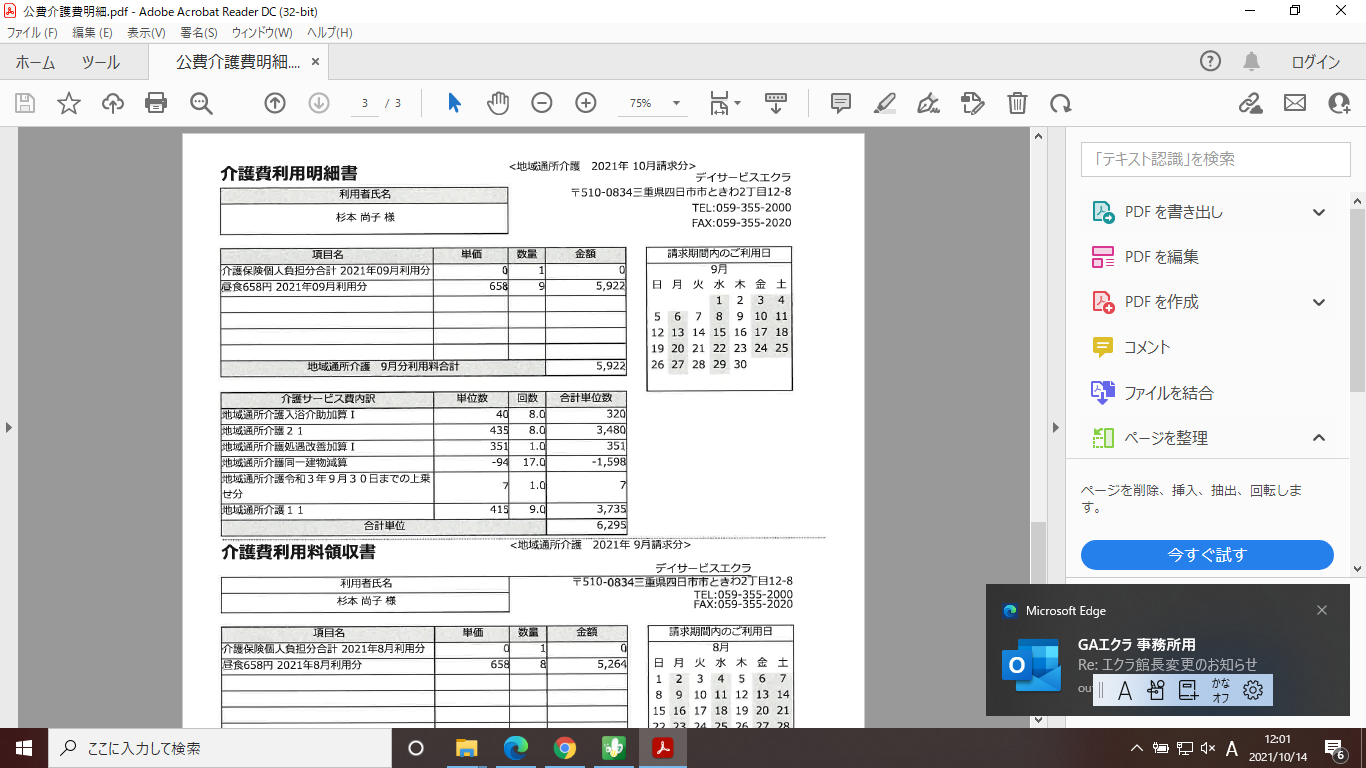Click the 今すぐ試す button

click(x=1207, y=554)
